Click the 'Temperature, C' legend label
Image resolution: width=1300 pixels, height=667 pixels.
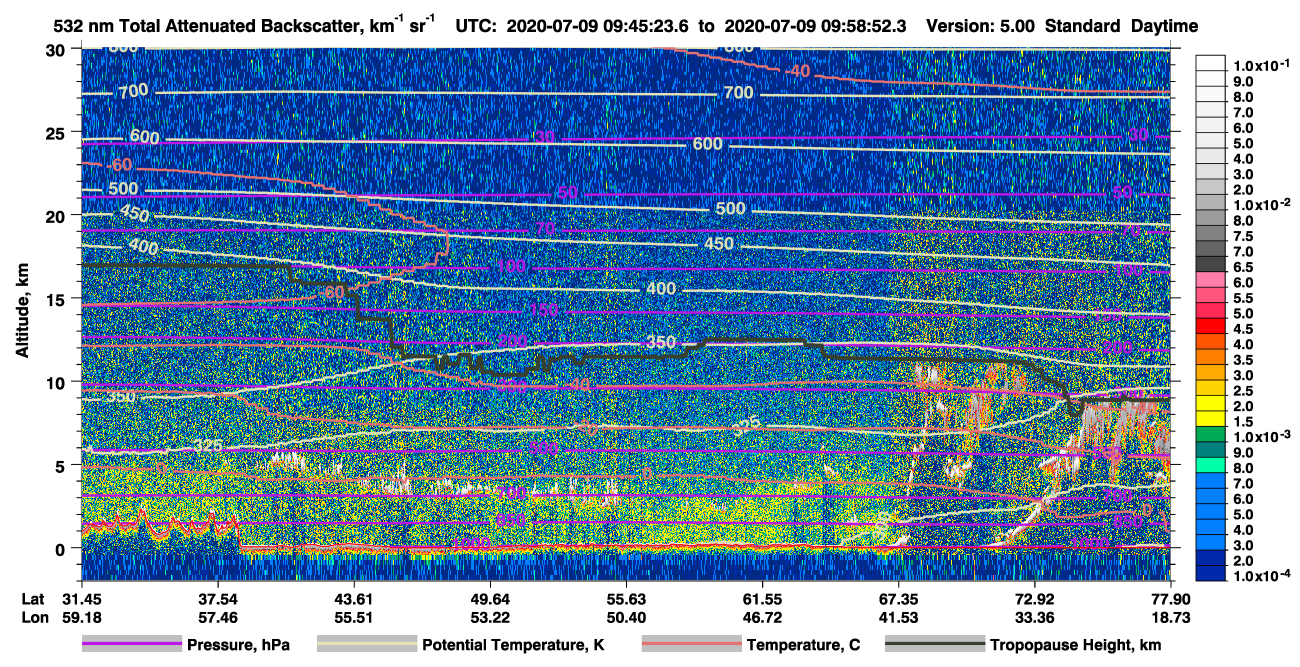click(x=803, y=645)
